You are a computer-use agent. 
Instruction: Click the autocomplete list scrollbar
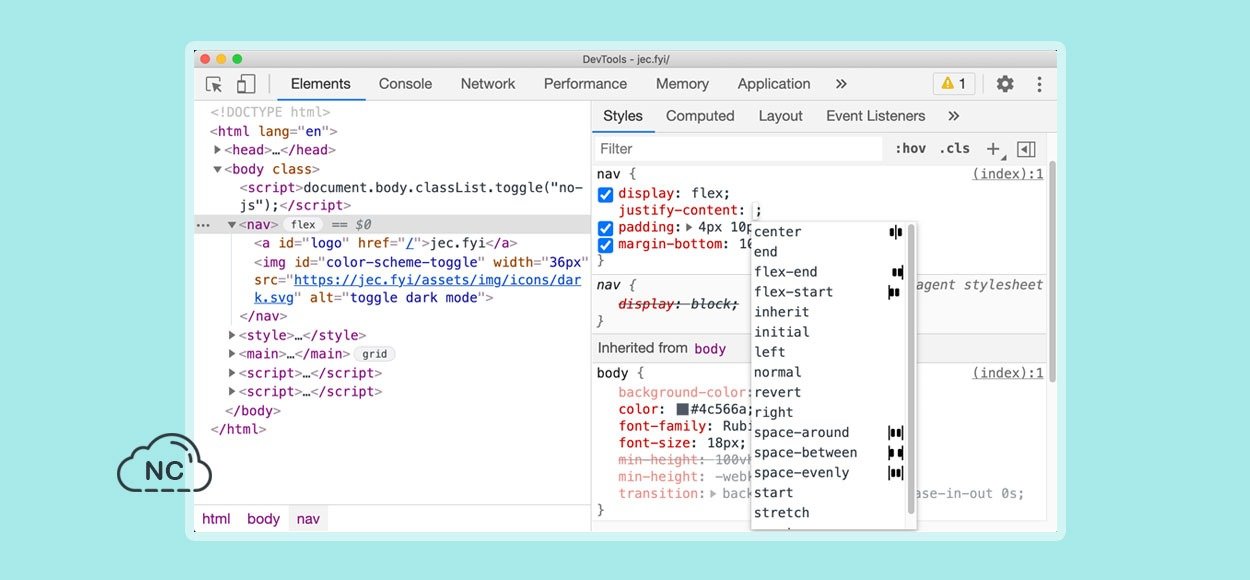(911, 370)
